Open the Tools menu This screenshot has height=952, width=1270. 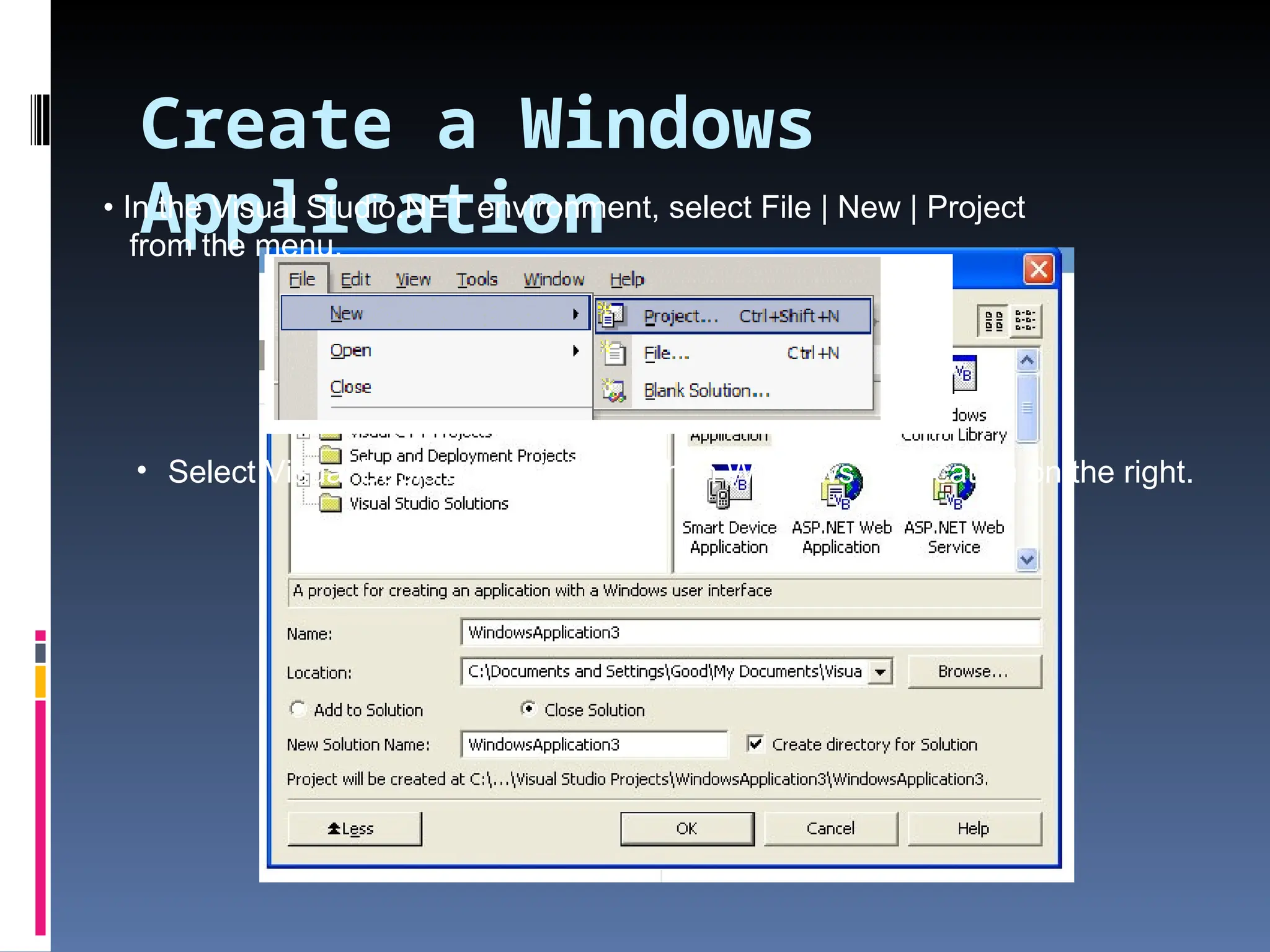pyautogui.click(x=477, y=280)
